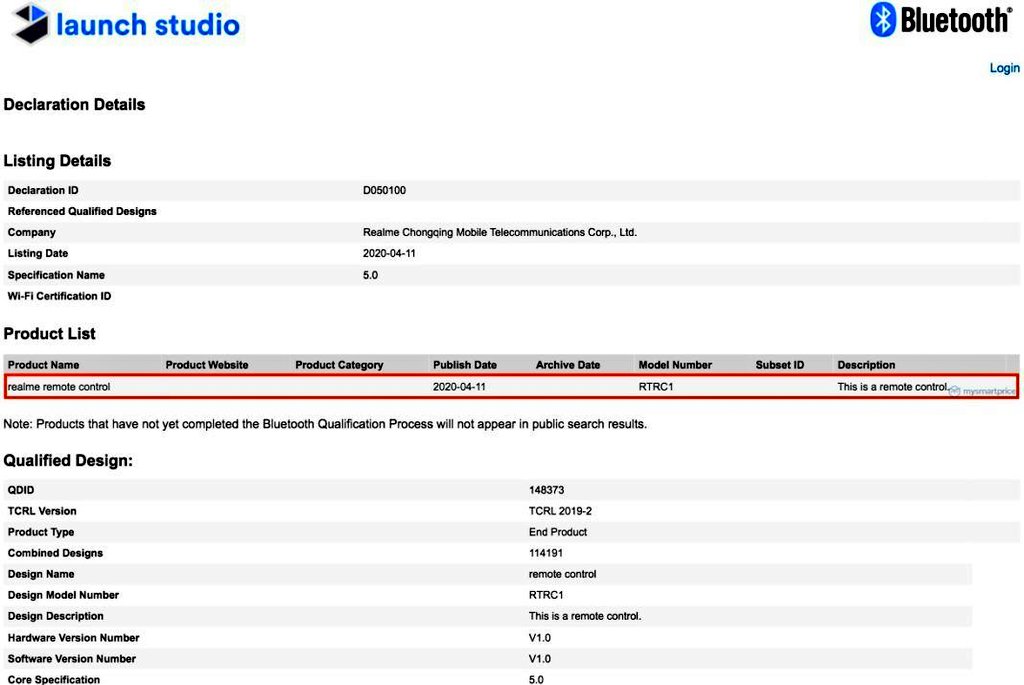Click the Listing Details heading
Viewport: 1024px width, 685px height.
[x=57, y=161]
